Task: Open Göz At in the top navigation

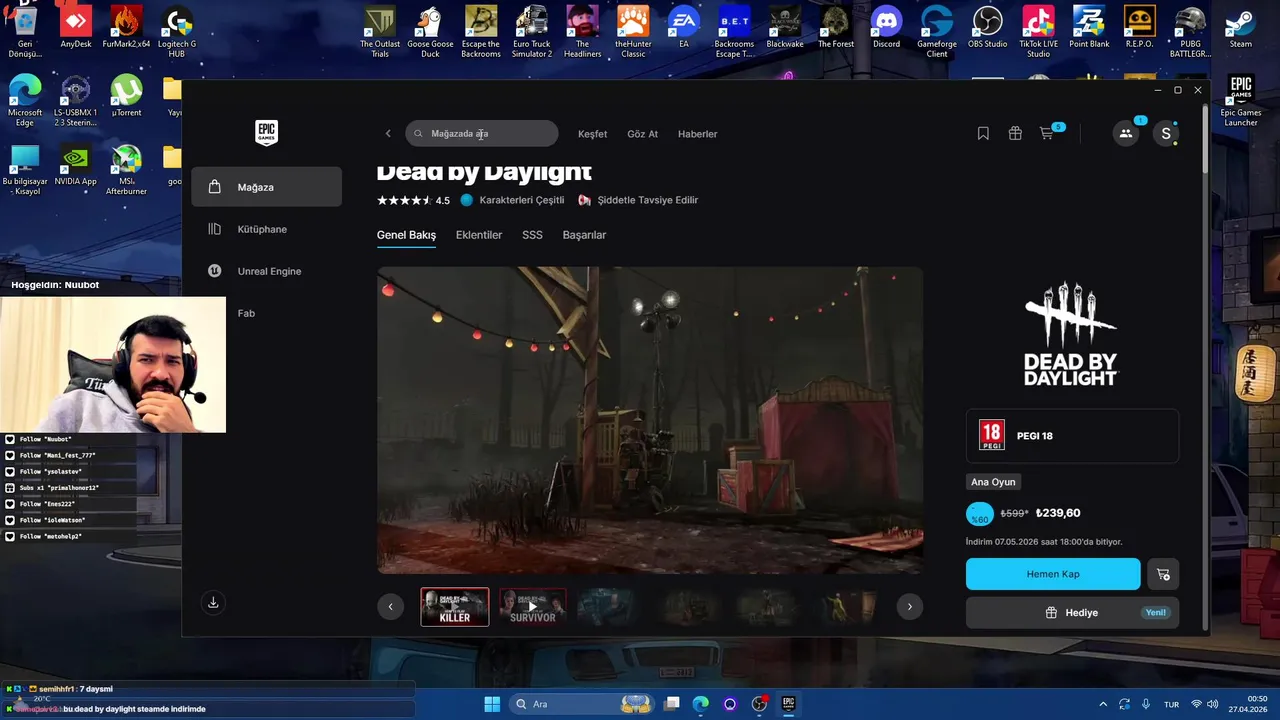Action: [642, 134]
